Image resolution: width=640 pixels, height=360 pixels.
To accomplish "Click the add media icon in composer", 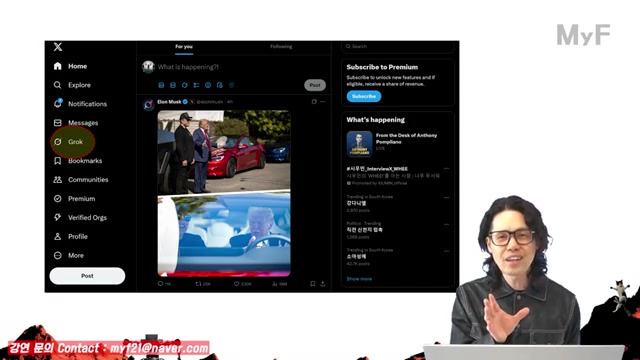I will click(x=161, y=85).
